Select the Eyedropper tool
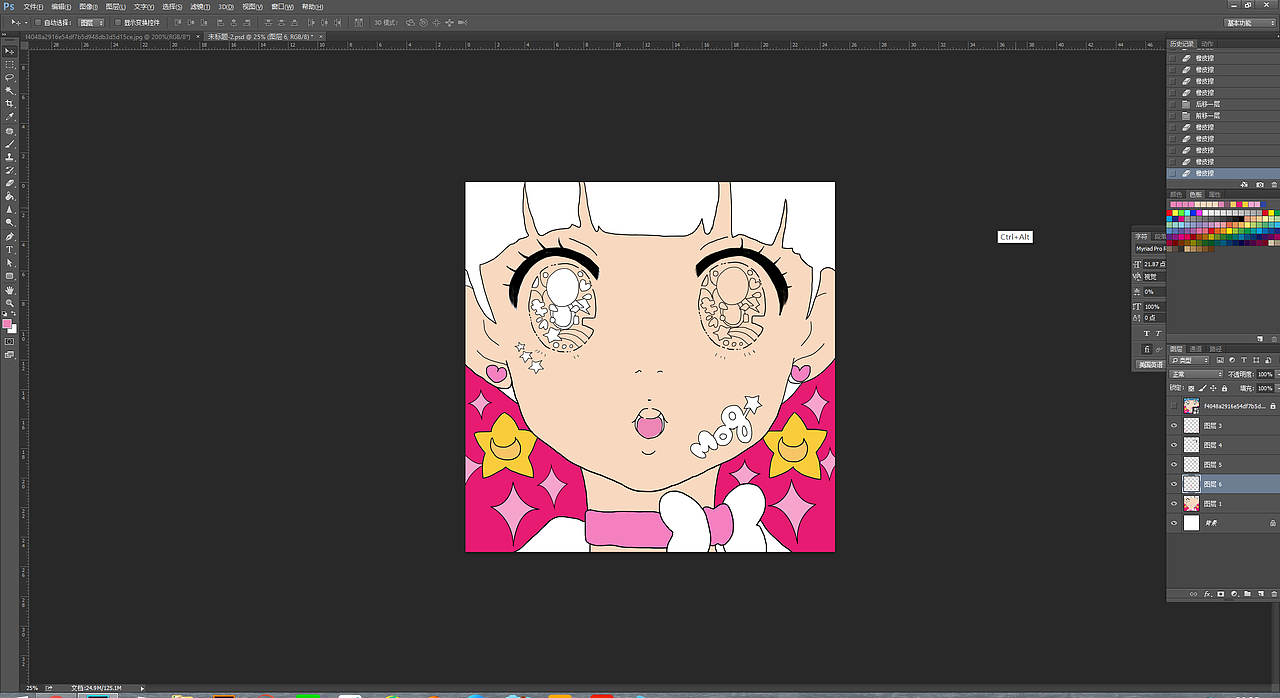1280x698 pixels. (10, 116)
